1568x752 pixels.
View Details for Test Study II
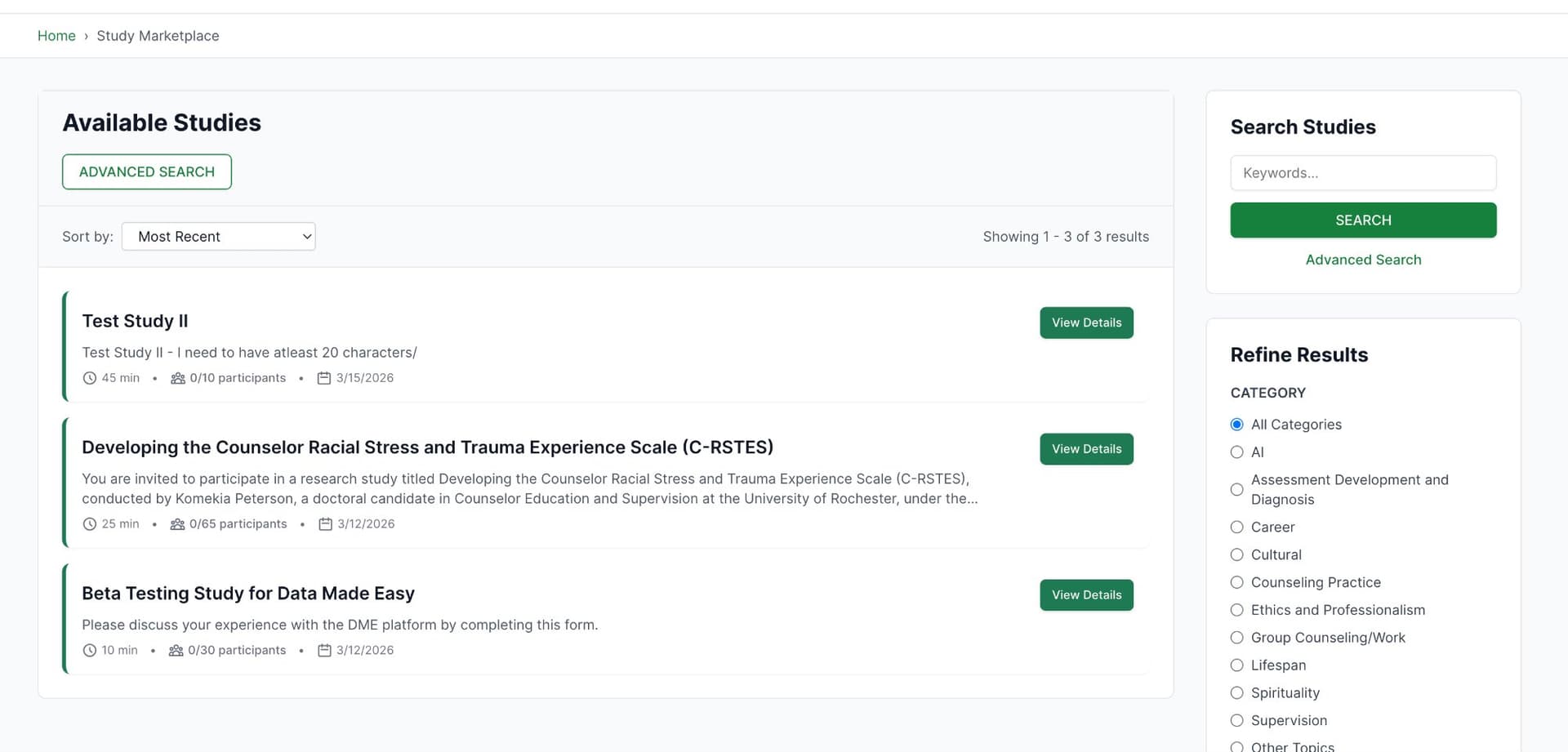pos(1086,323)
